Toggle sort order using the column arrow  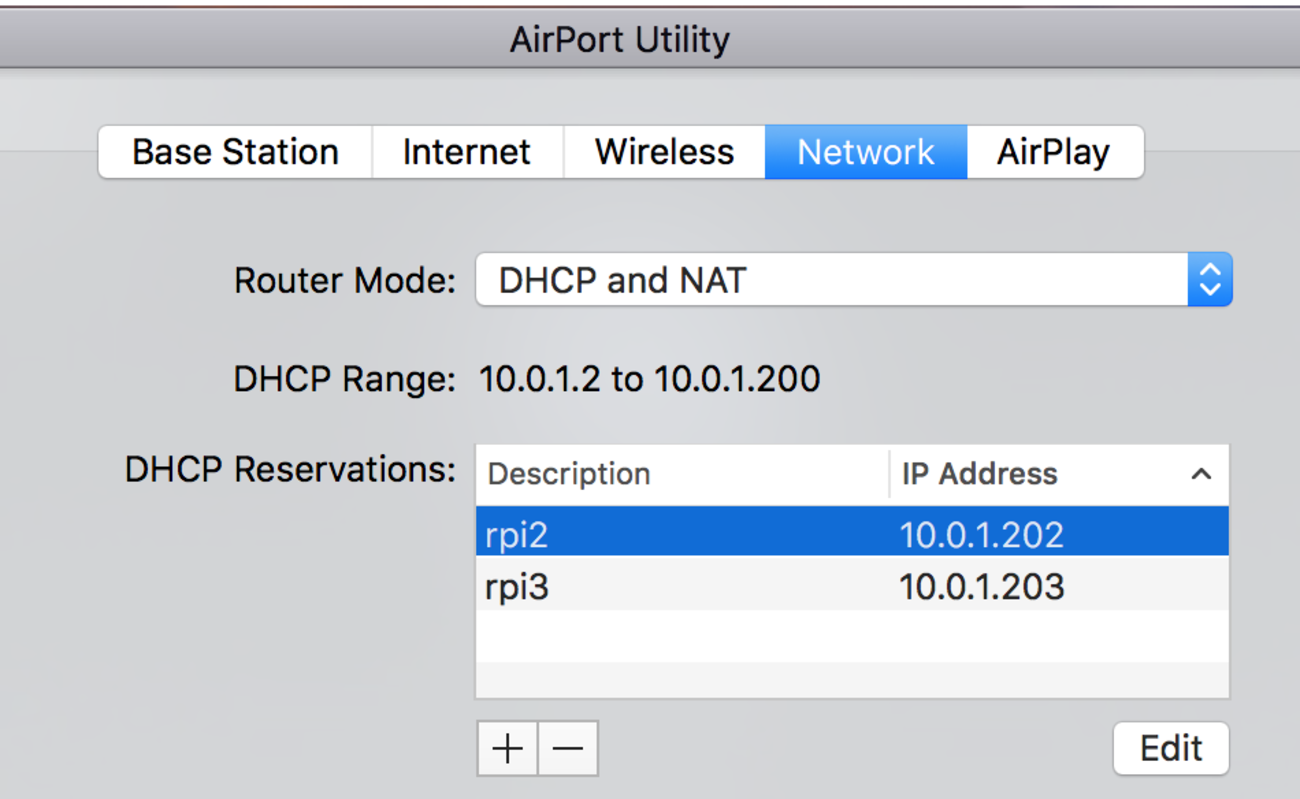tap(1201, 474)
